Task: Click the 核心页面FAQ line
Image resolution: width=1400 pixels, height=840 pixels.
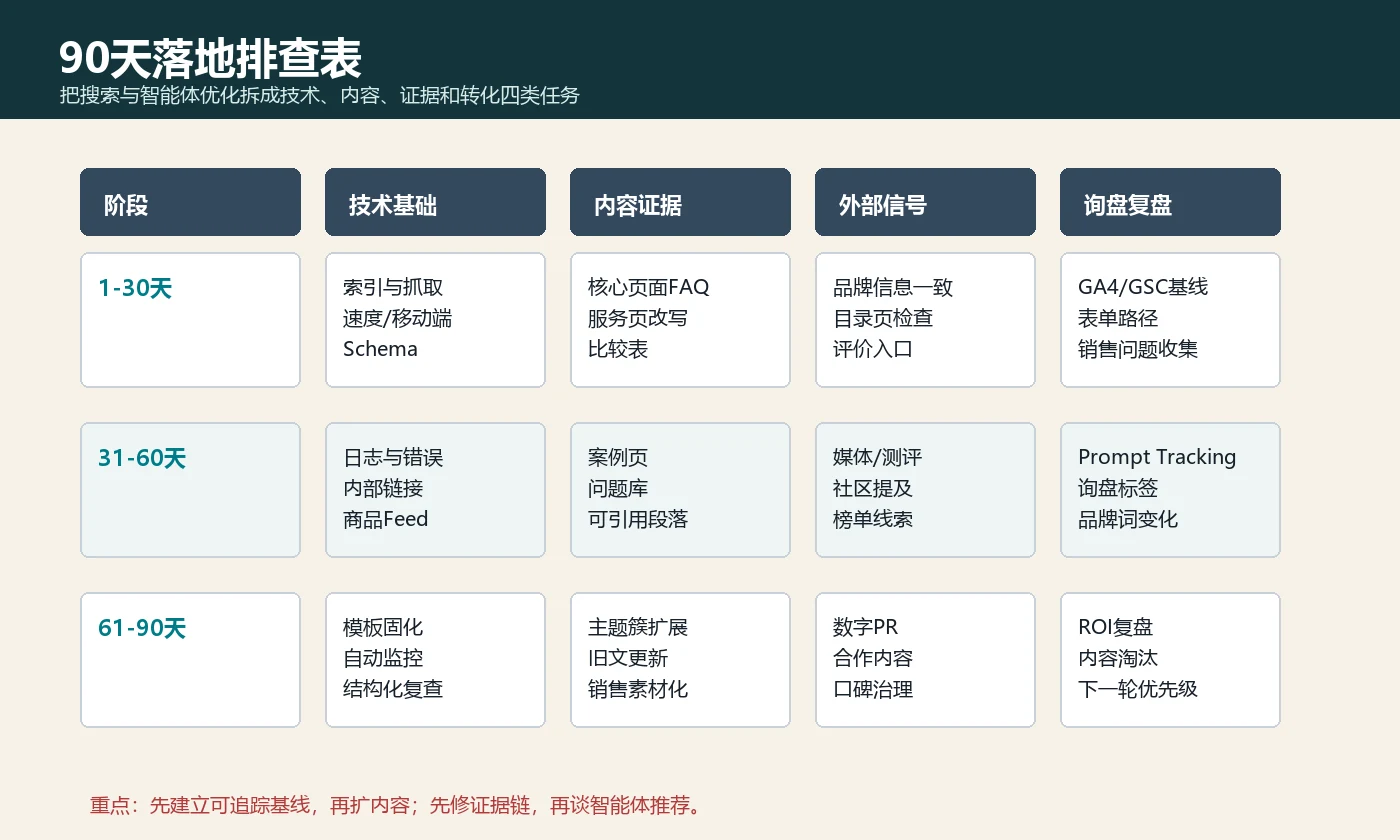Action: coord(649,287)
